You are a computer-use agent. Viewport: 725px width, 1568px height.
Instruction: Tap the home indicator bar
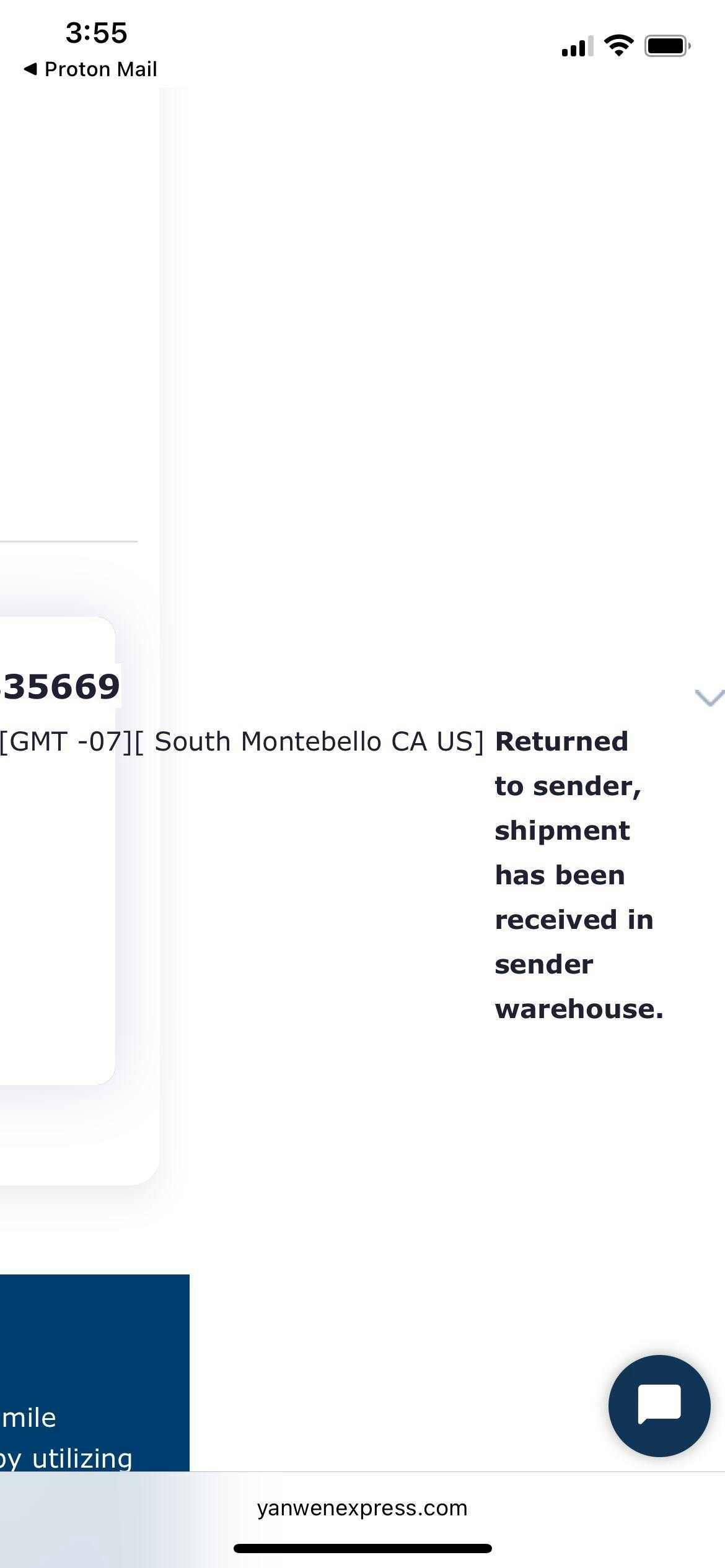click(362, 1548)
